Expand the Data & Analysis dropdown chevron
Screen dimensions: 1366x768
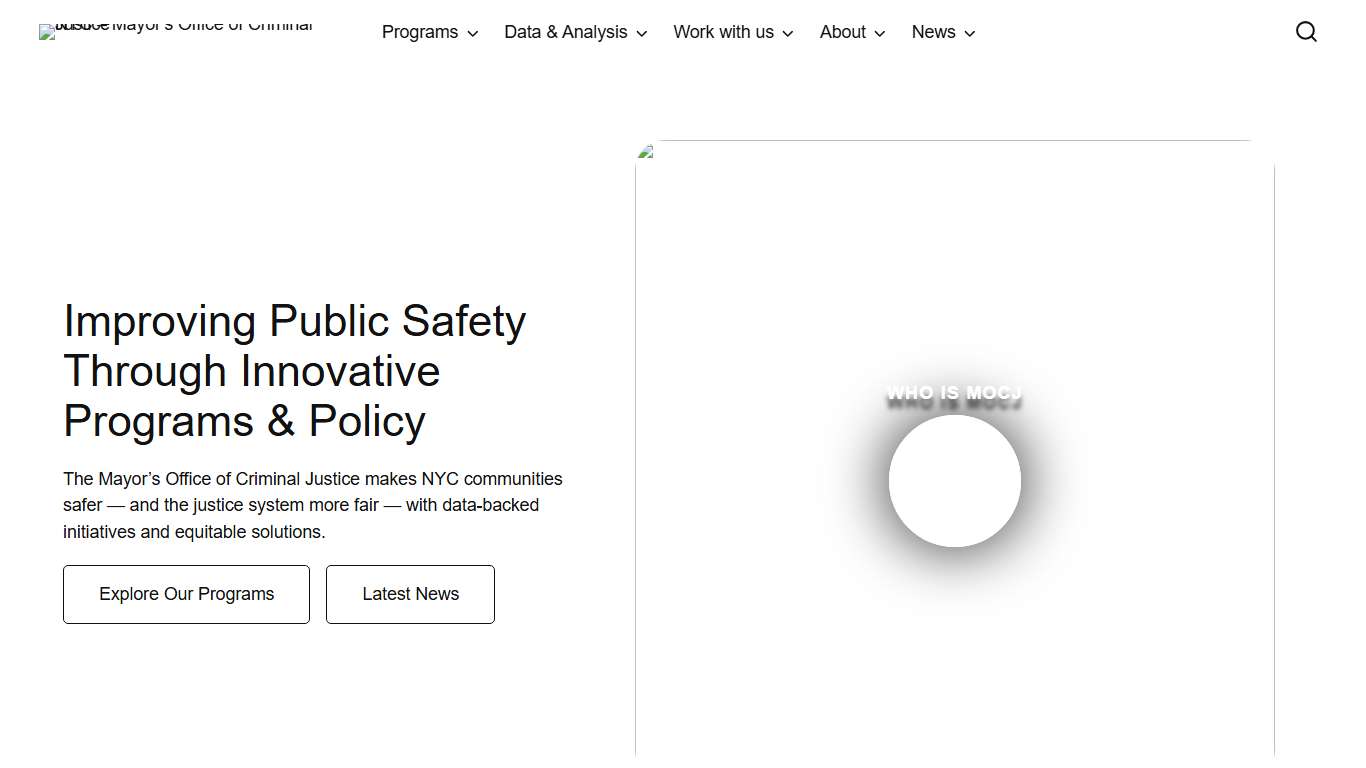pyautogui.click(x=641, y=33)
